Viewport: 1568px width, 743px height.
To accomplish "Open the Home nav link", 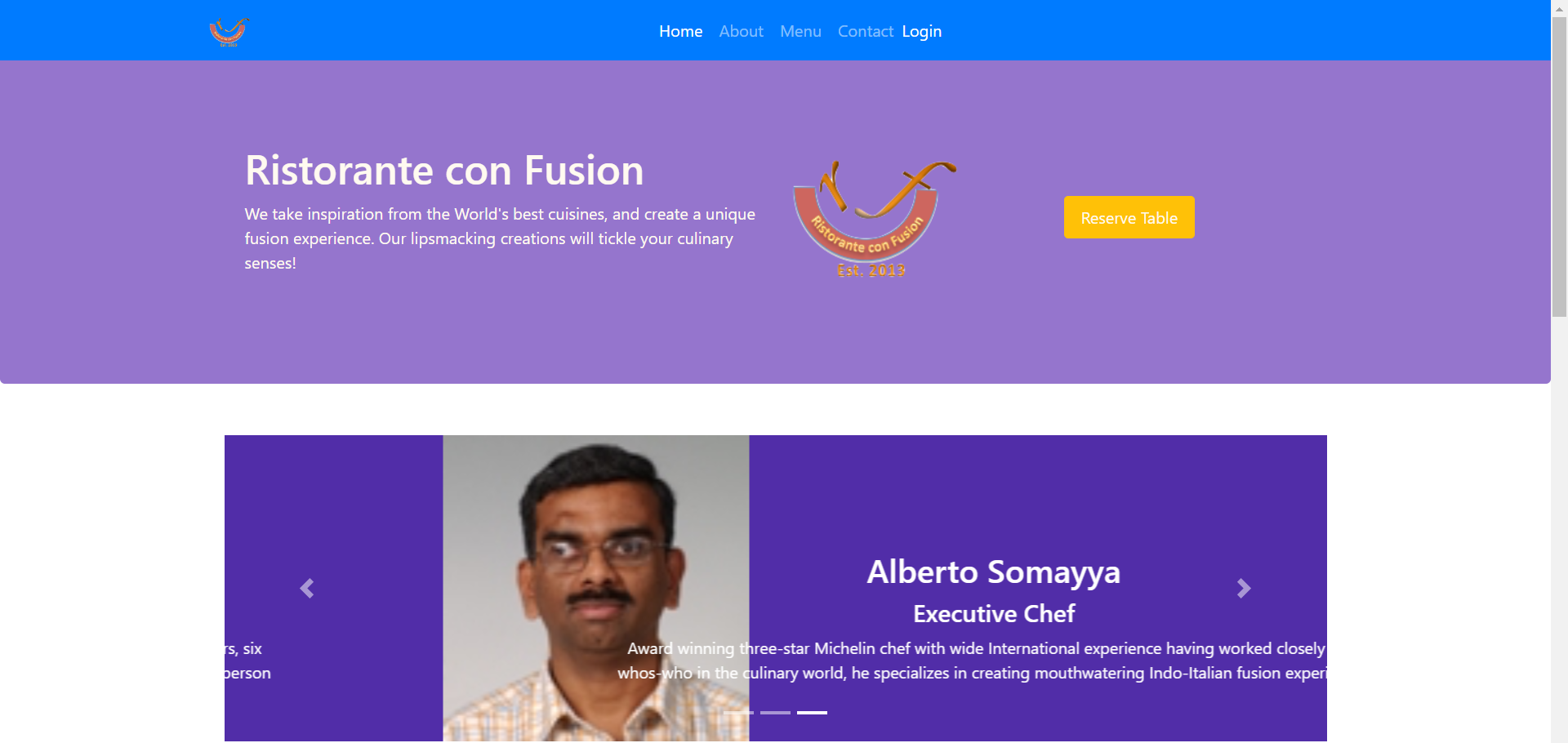I will tap(680, 31).
